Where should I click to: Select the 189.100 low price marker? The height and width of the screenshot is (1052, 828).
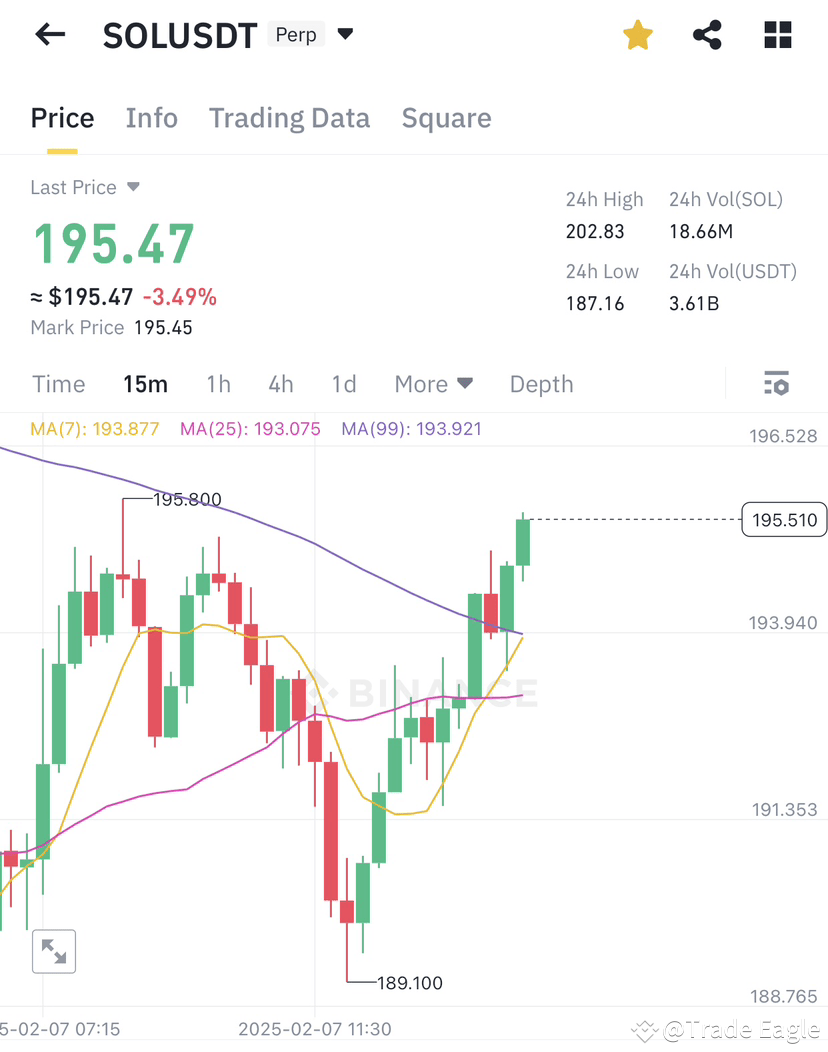tap(411, 983)
